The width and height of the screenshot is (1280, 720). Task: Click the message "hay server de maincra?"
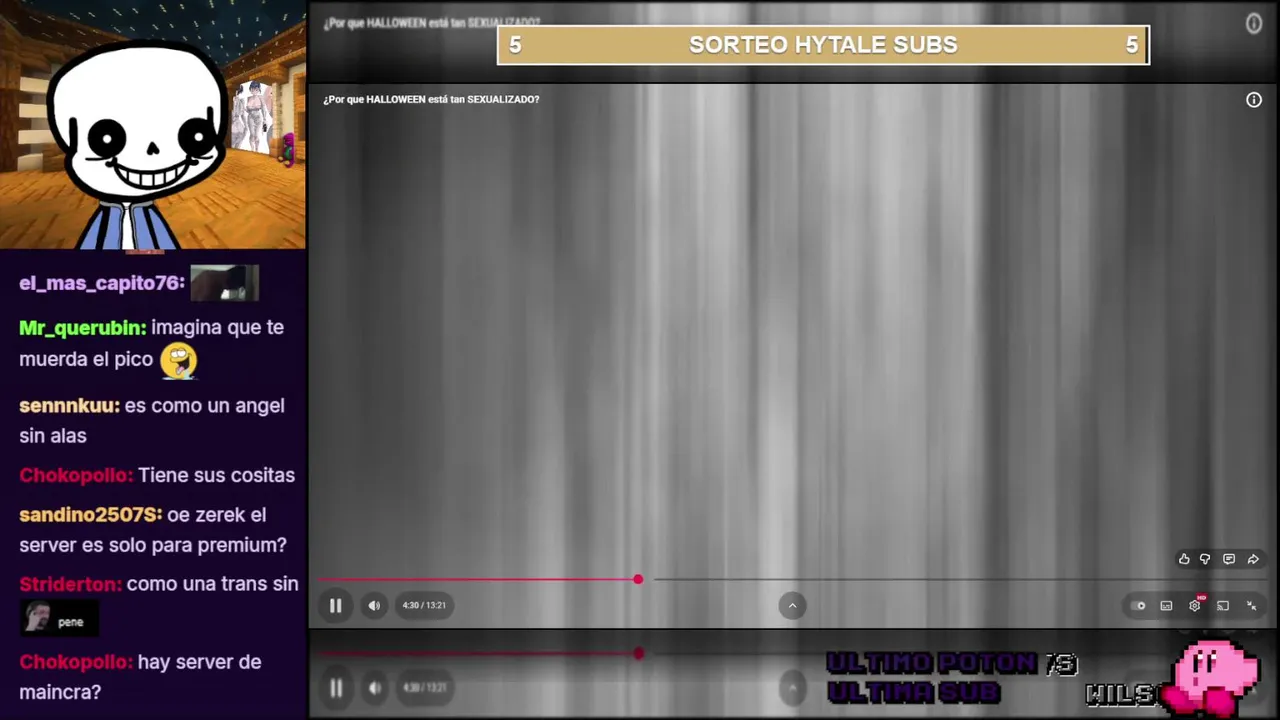point(140,677)
